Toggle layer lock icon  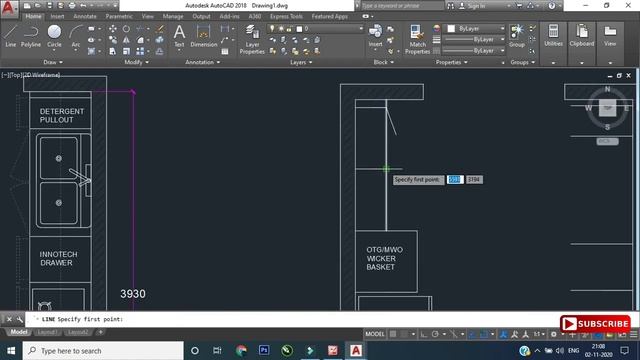[x=289, y=29]
